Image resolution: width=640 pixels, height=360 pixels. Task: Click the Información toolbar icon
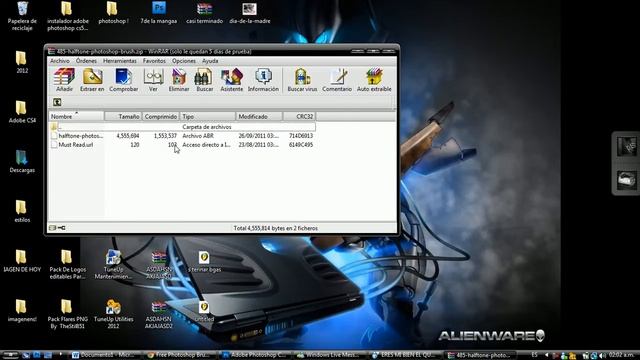(263, 80)
